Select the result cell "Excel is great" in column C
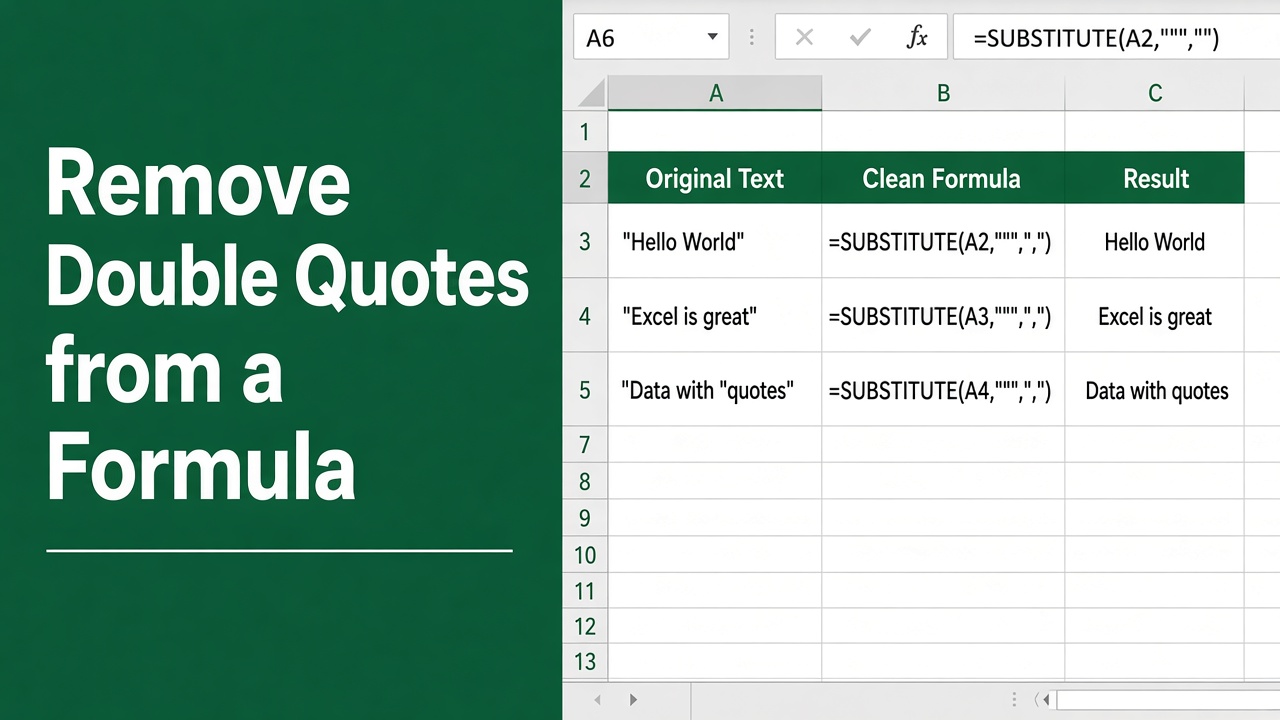 pyautogui.click(x=1155, y=316)
